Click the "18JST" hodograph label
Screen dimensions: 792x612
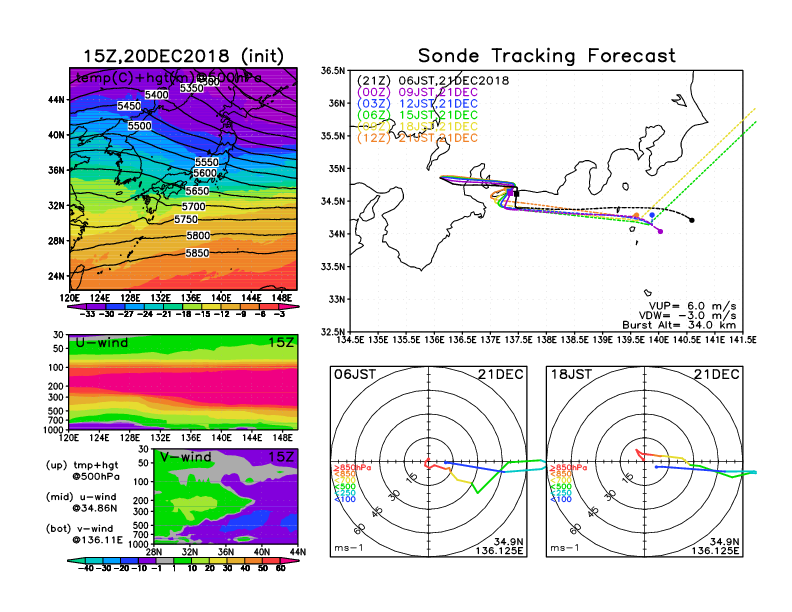(x=571, y=374)
